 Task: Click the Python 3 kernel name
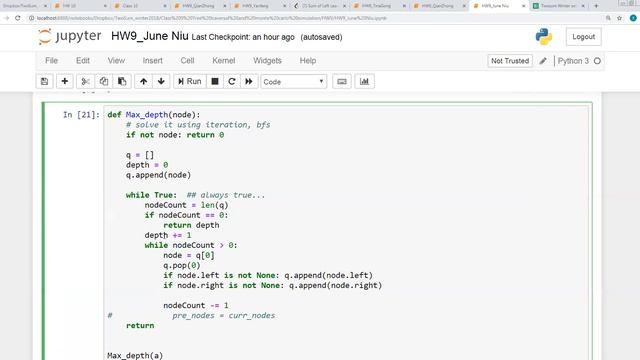(x=573, y=61)
